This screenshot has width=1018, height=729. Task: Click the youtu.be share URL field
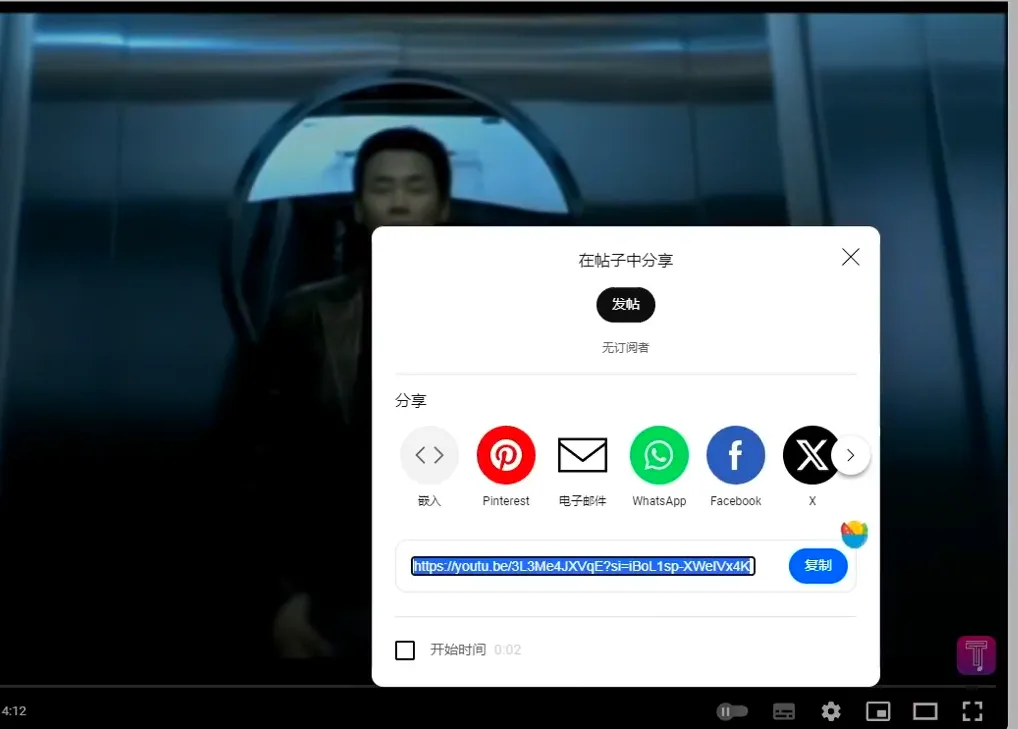[583, 566]
